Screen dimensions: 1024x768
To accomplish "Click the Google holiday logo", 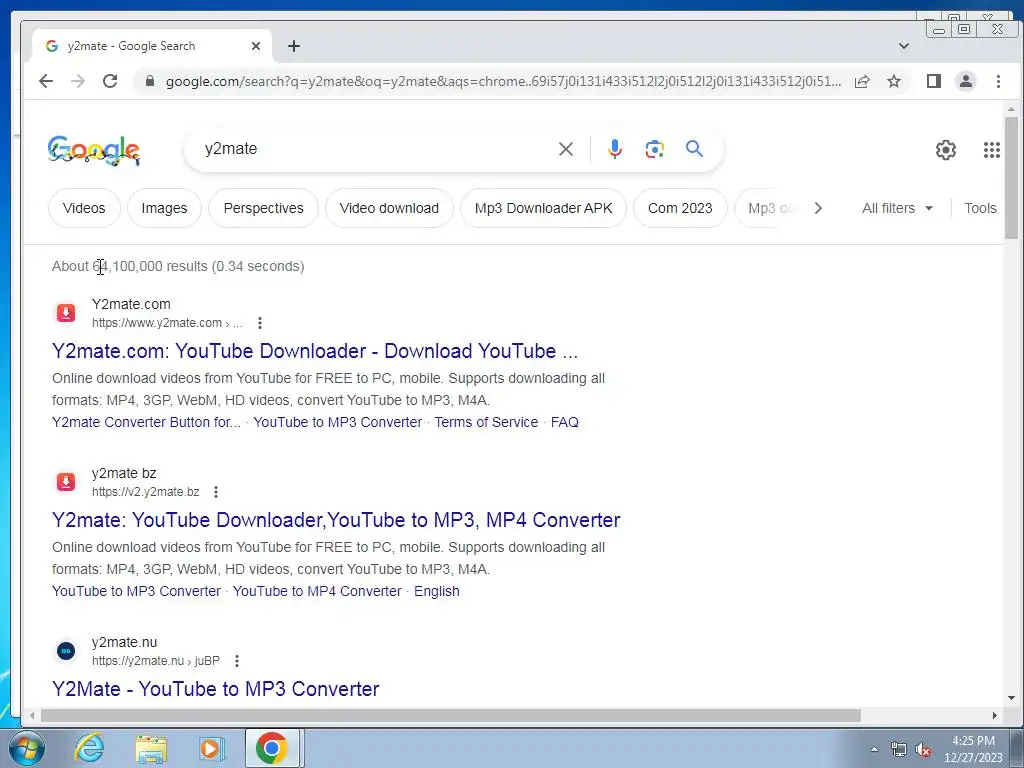I will pos(94,151).
